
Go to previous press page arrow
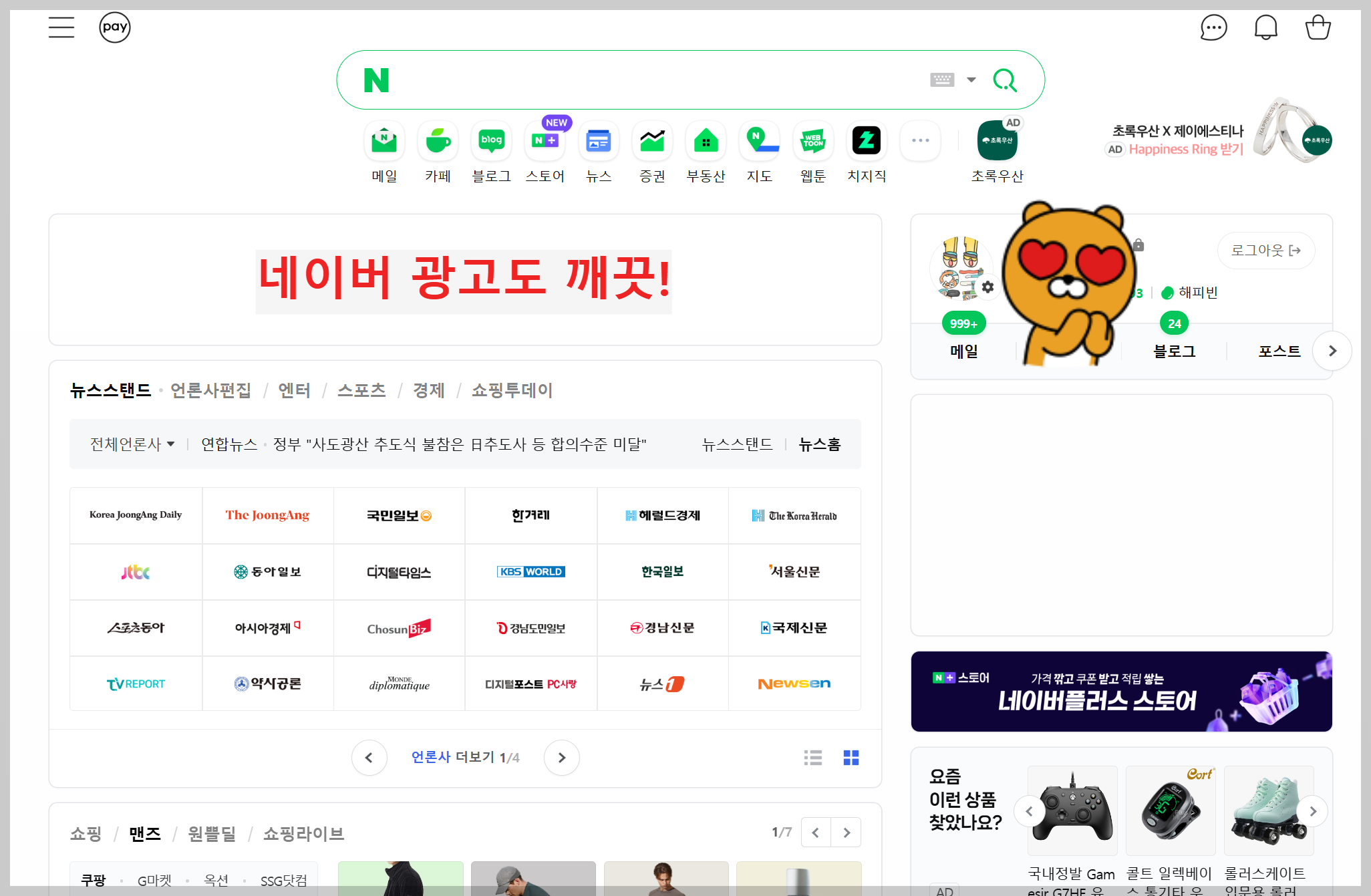pos(369,758)
